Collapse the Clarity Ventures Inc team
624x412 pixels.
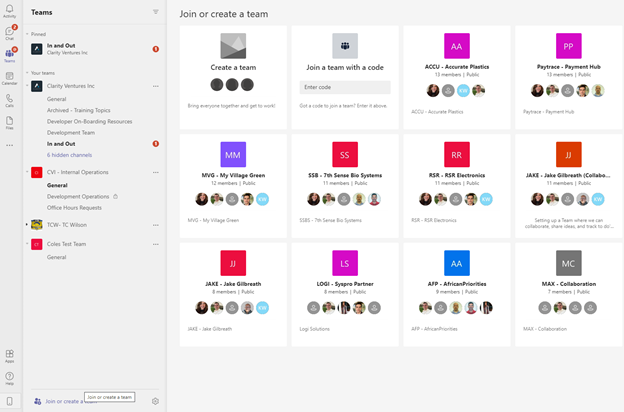point(27,86)
